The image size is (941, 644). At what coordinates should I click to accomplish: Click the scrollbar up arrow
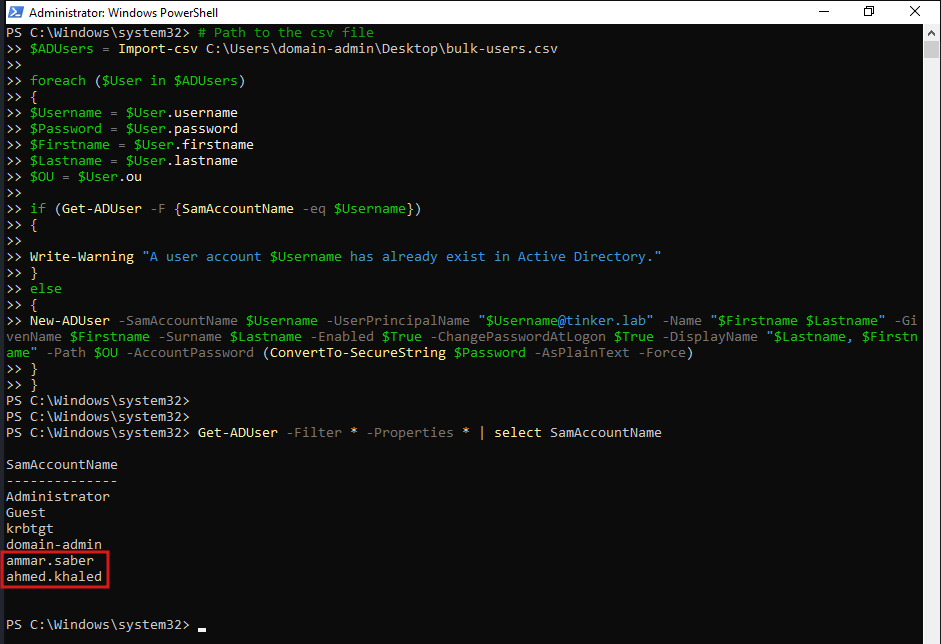click(932, 32)
